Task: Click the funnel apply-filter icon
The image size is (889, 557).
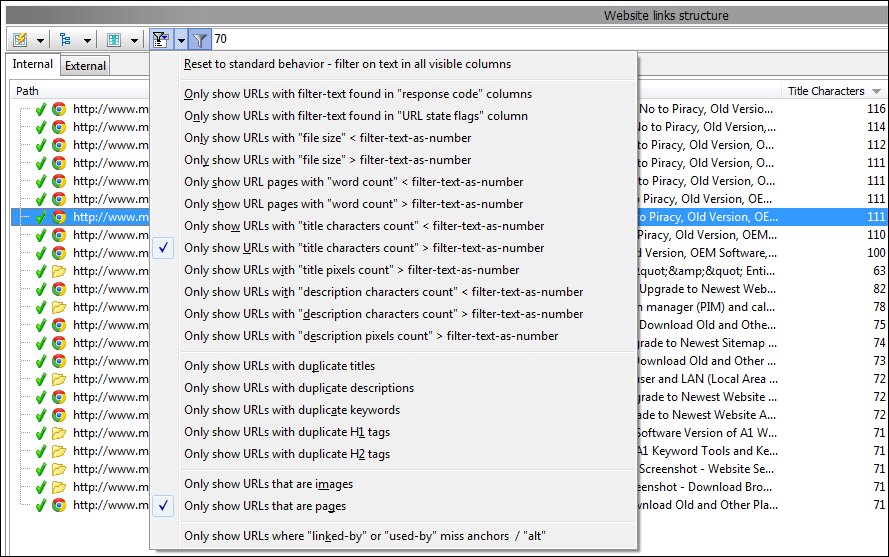Action: (x=200, y=40)
